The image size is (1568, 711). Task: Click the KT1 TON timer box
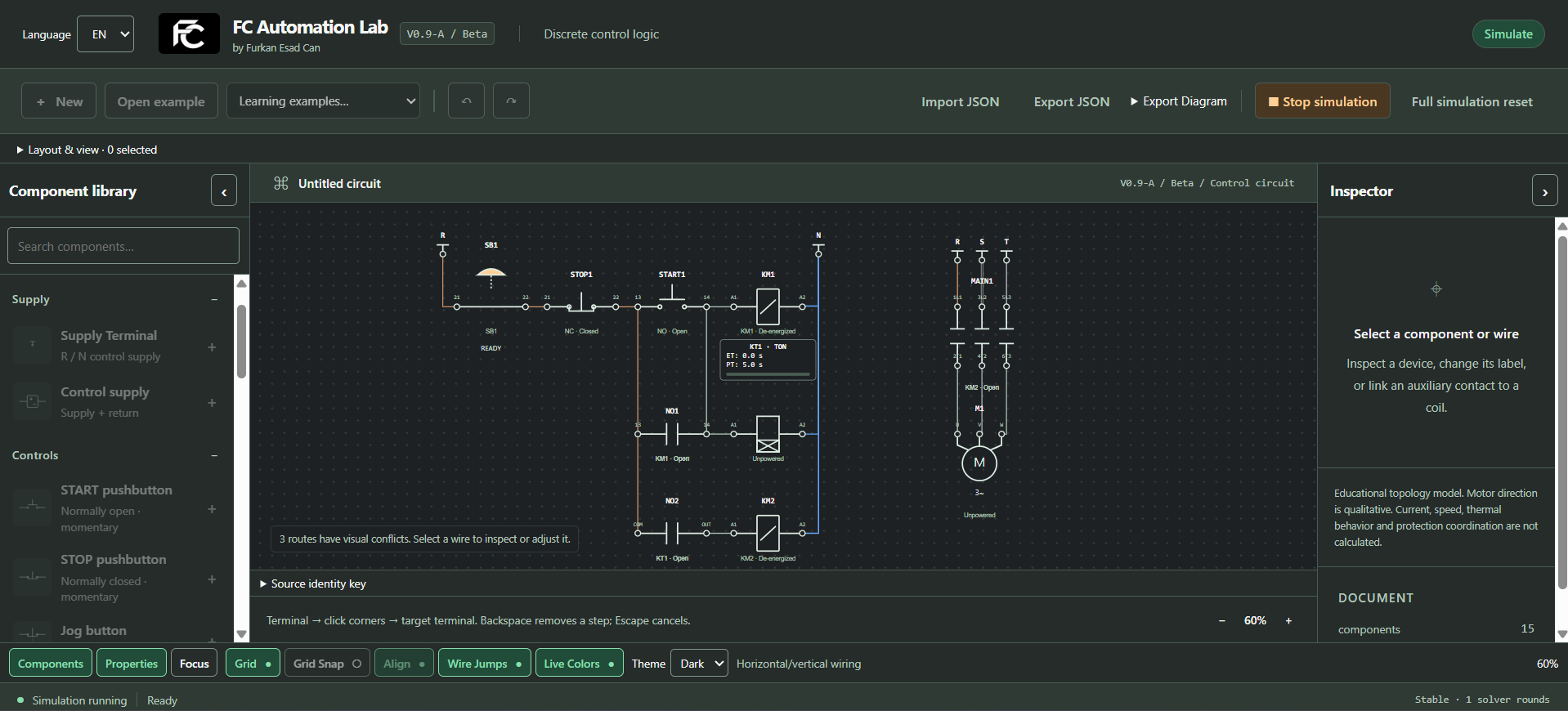[768, 360]
